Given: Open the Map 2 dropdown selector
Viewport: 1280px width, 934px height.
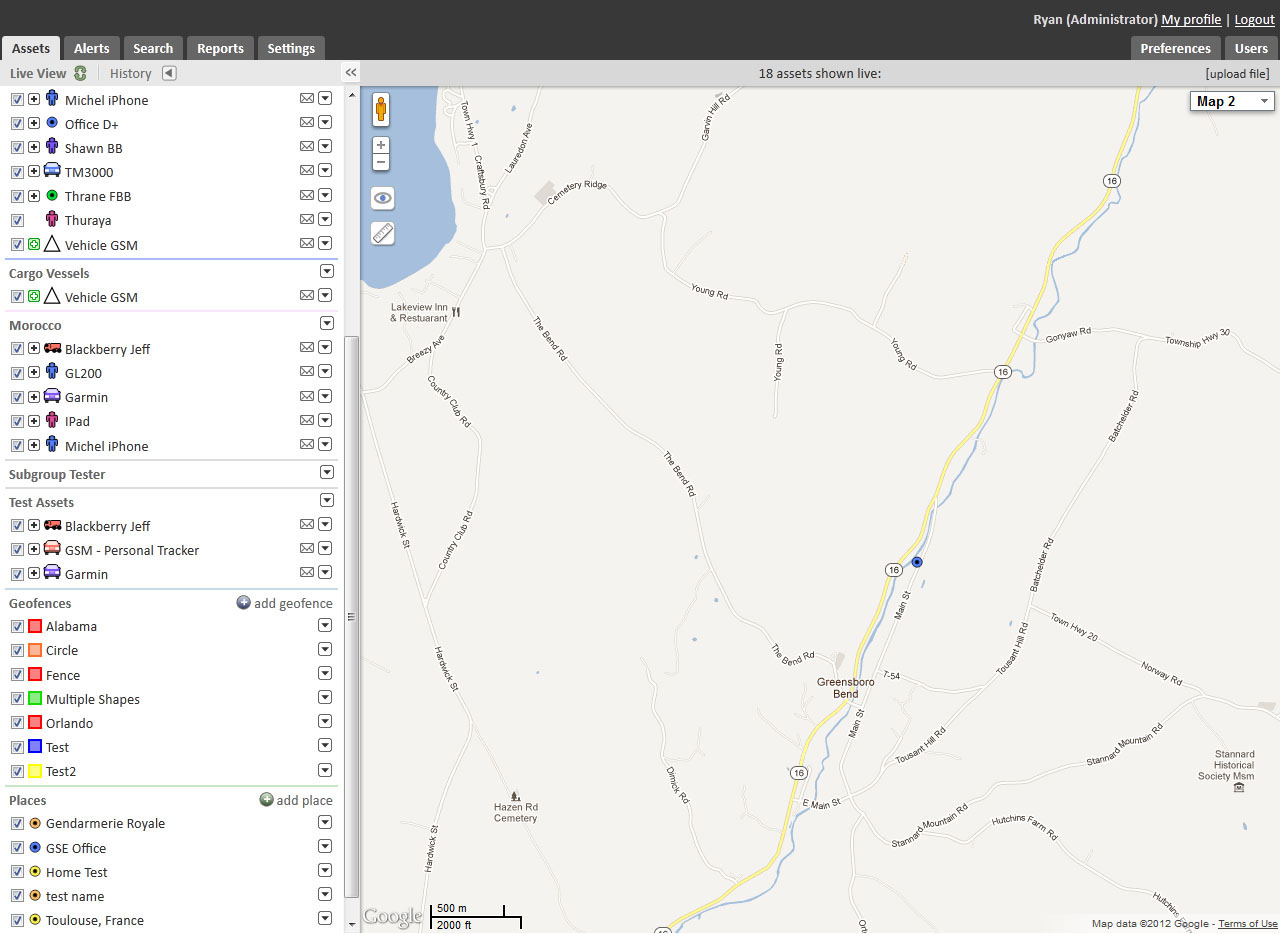Looking at the screenshot, I should click(1231, 101).
